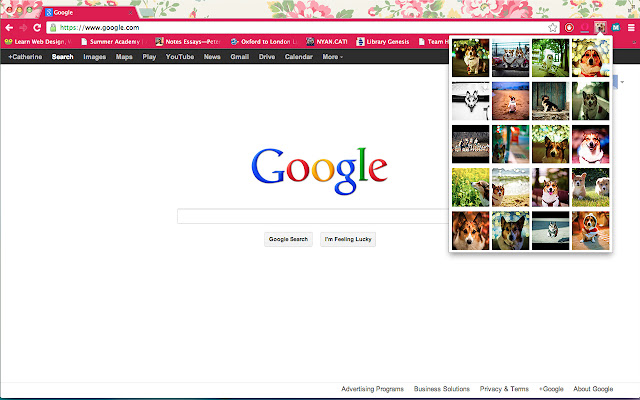The width and height of the screenshot is (640, 400).
Task: Select the black-and-white corgi thumbnail
Action: click(x=471, y=101)
